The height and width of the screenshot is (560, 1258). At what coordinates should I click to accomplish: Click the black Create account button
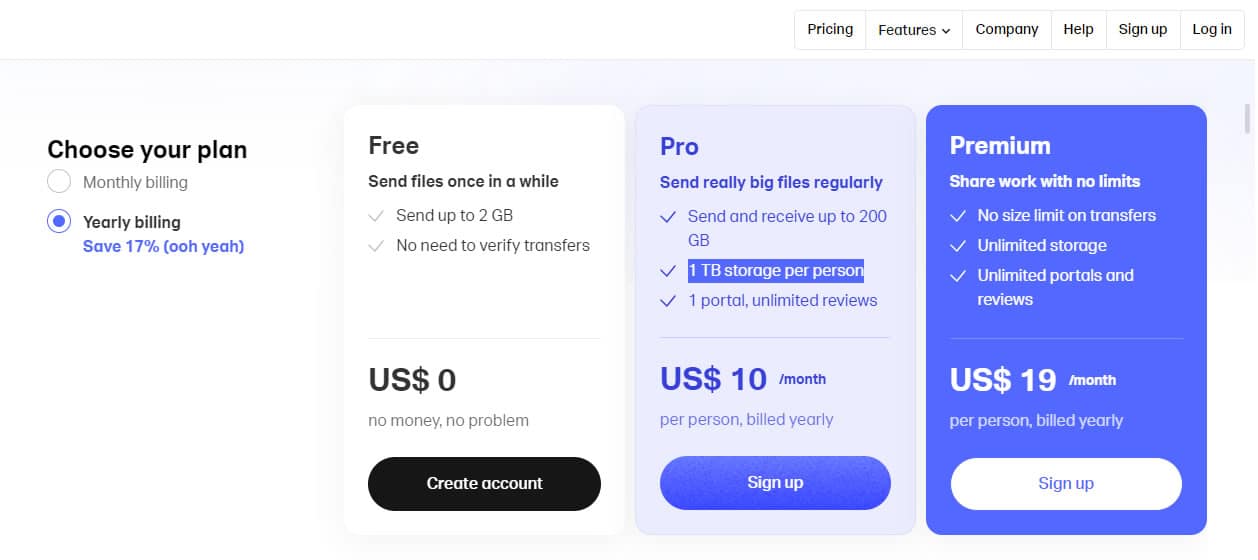(484, 484)
